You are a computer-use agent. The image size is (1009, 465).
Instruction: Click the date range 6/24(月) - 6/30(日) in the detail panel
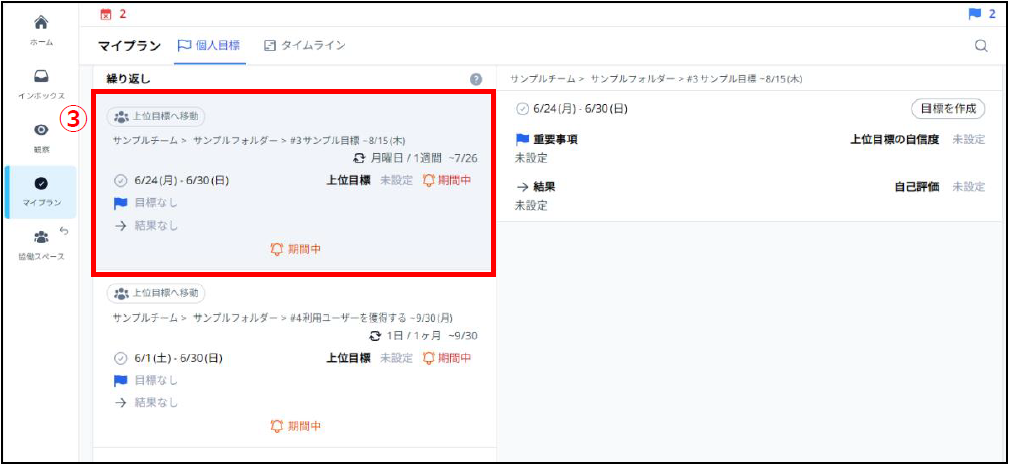point(580,109)
